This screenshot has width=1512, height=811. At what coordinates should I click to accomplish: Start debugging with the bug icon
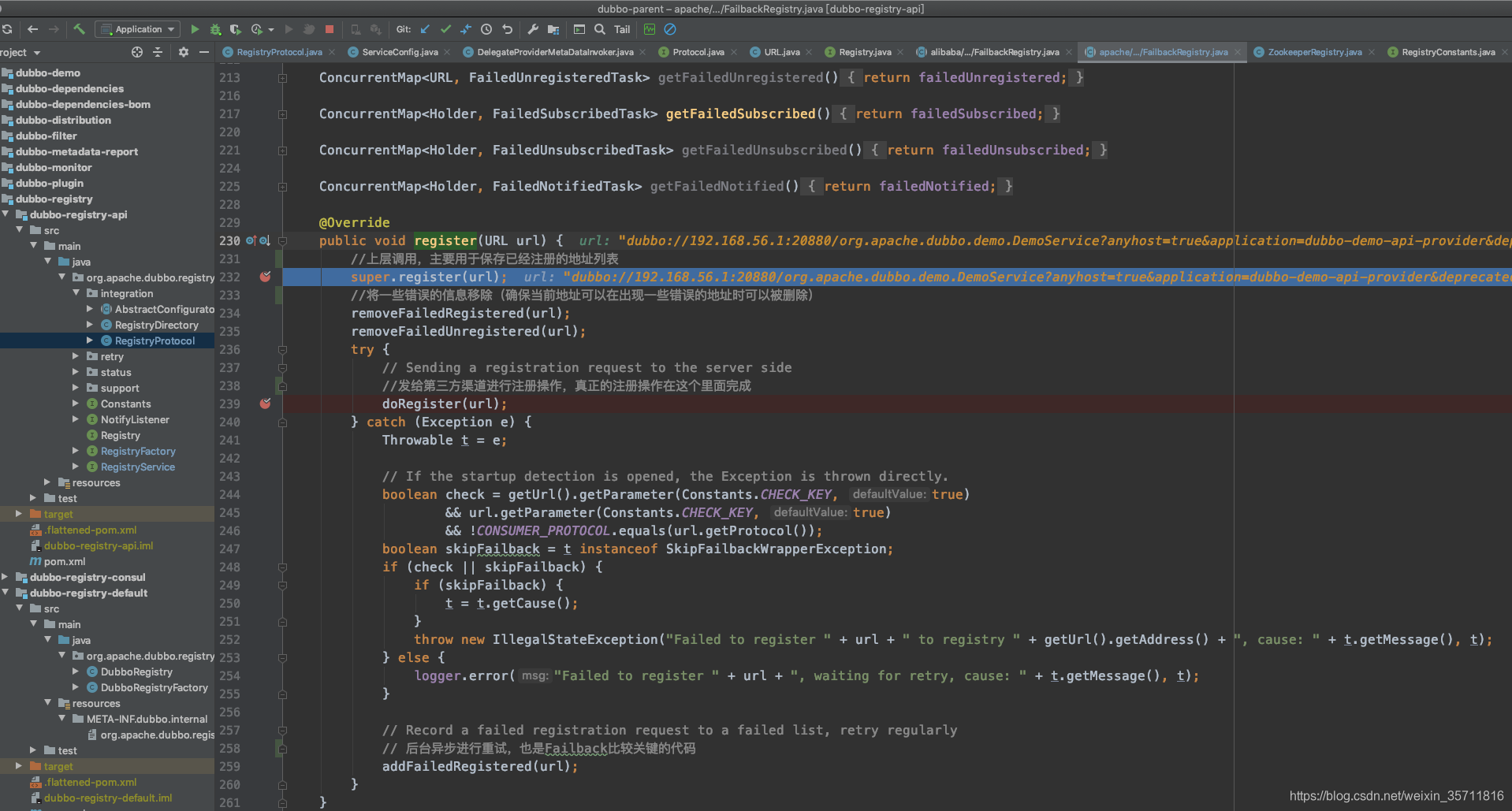pos(215,29)
